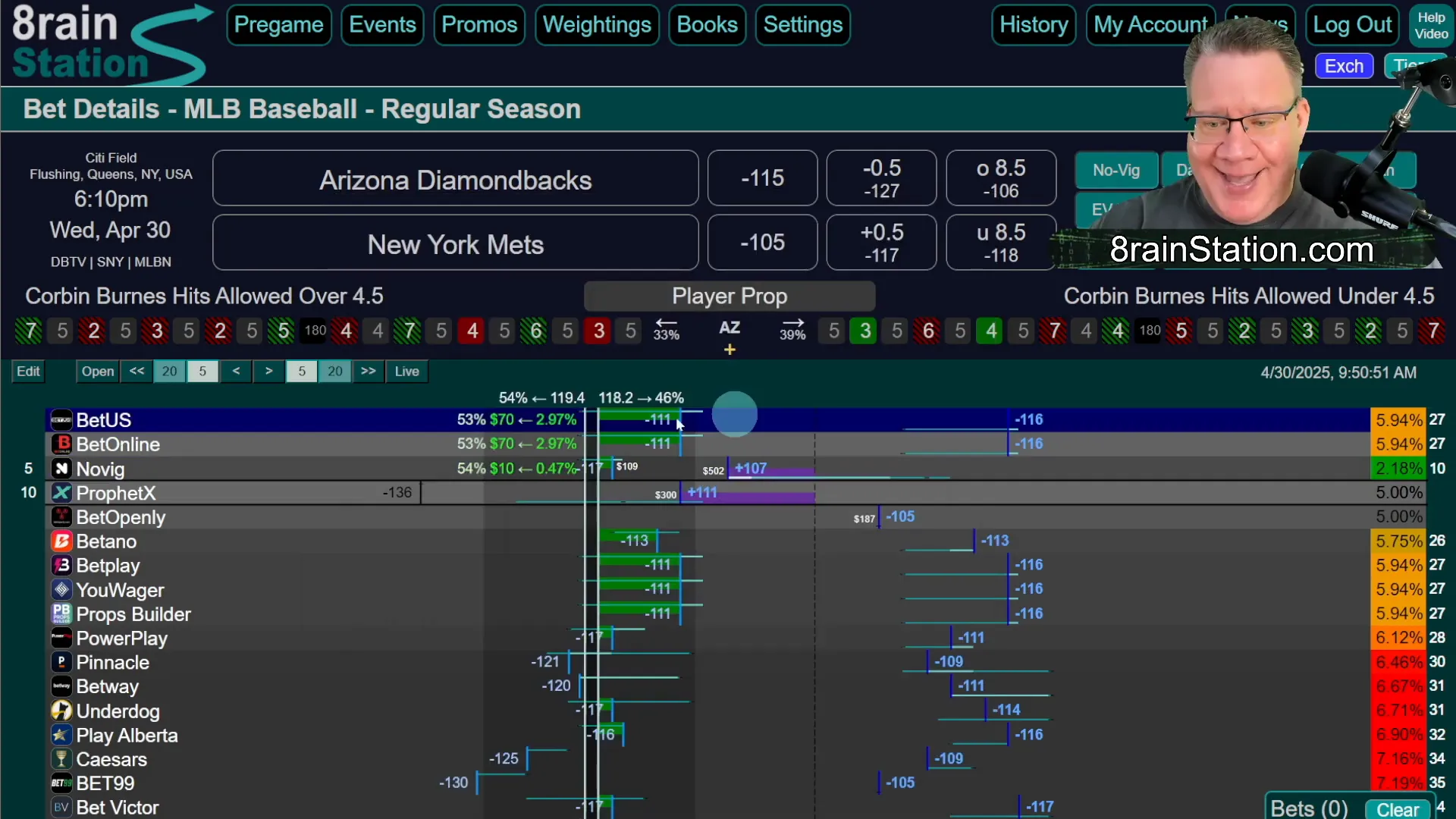Viewport: 1456px width, 819px height.
Task: Open the History page
Action: 1034,25
